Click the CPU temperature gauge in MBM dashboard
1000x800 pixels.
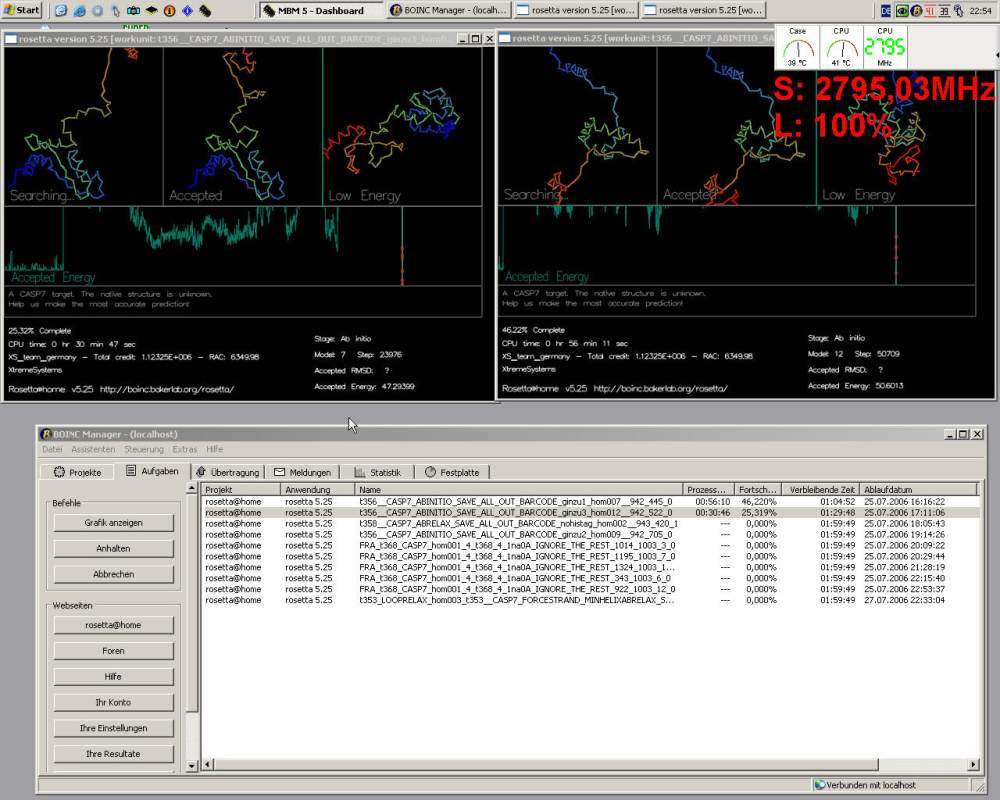click(841, 47)
